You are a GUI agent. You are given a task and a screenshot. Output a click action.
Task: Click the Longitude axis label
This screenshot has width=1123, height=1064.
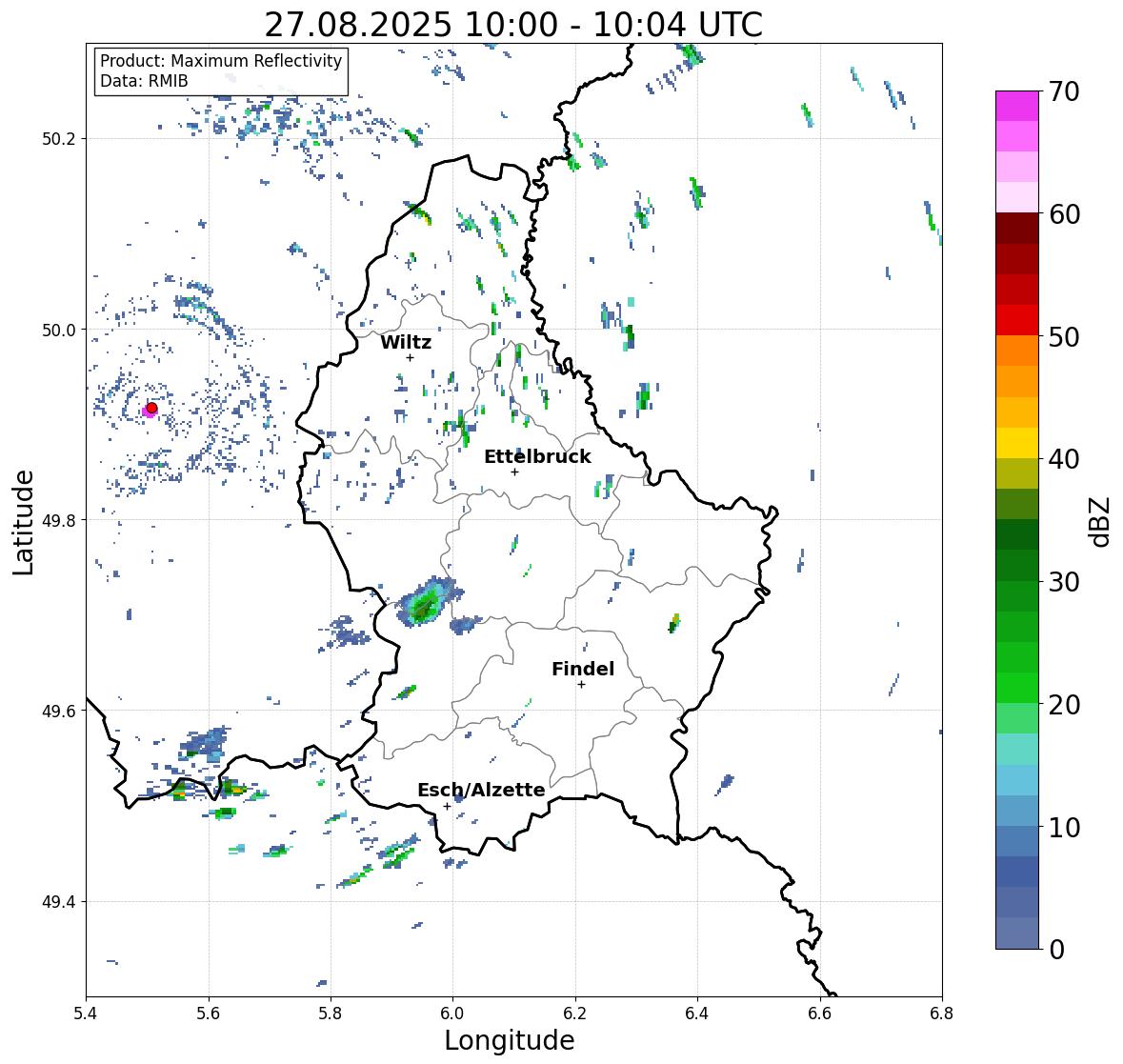click(510, 1040)
